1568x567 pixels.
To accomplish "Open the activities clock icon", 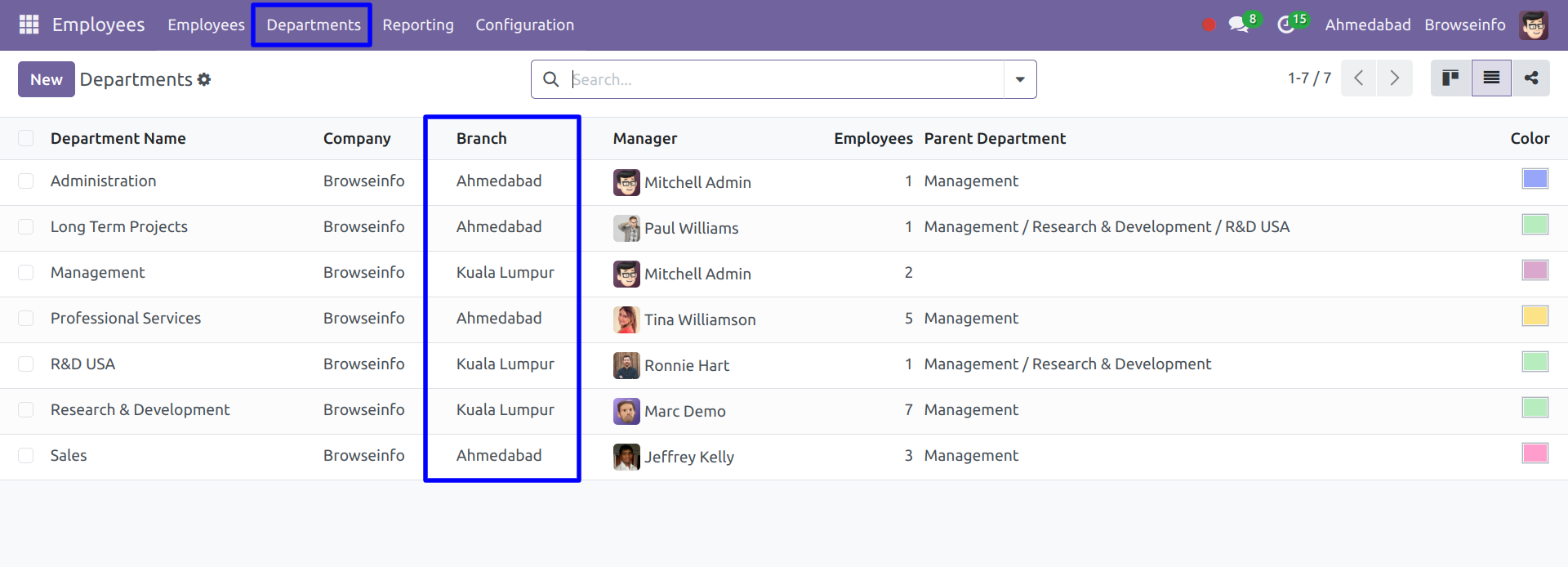I will click(1287, 25).
